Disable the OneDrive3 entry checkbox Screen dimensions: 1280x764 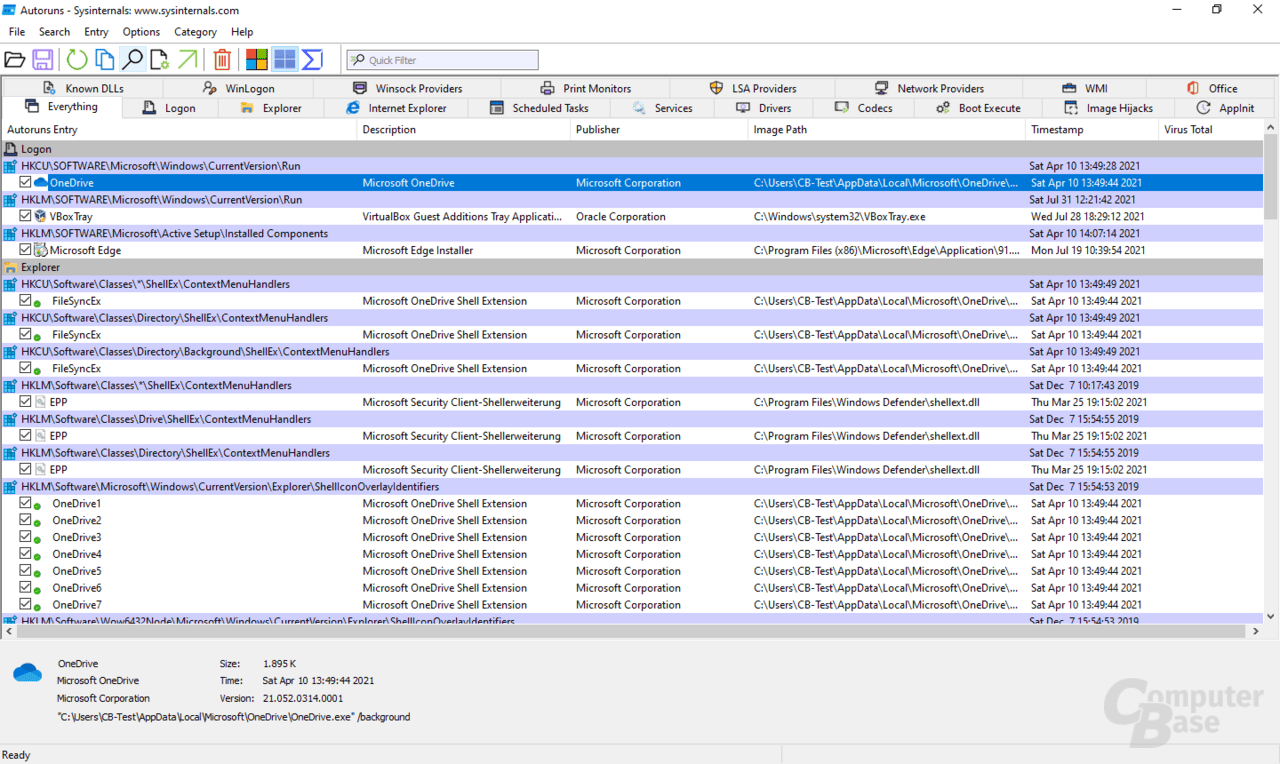pyautogui.click(x=26, y=537)
